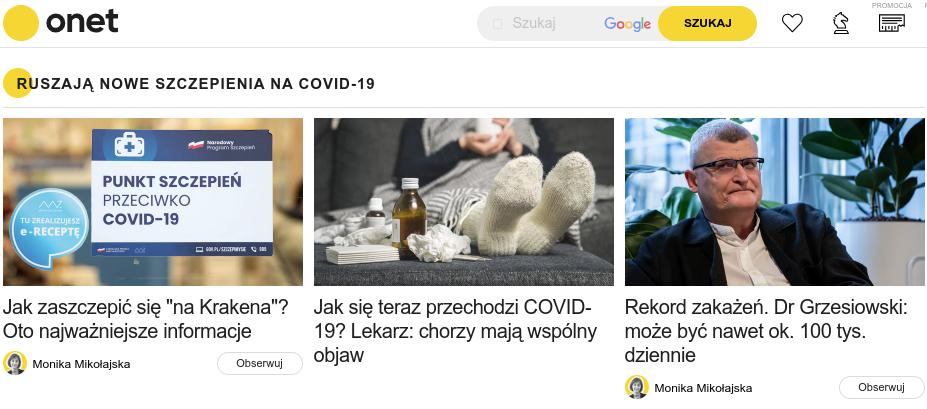Click the heart favorites icon
Image resolution: width=927 pixels, height=409 pixels.
792,23
